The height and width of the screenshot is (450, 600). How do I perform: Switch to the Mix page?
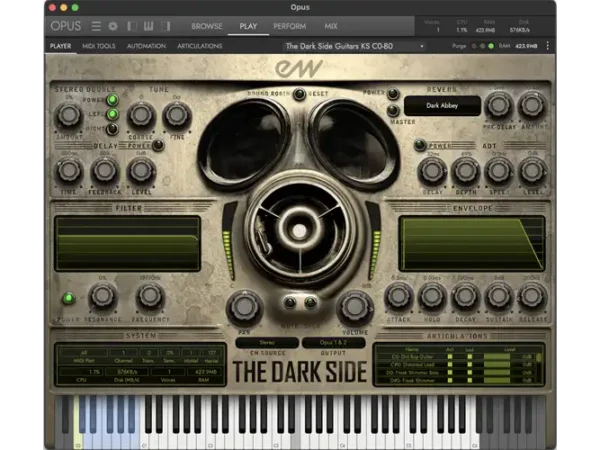(x=331, y=26)
